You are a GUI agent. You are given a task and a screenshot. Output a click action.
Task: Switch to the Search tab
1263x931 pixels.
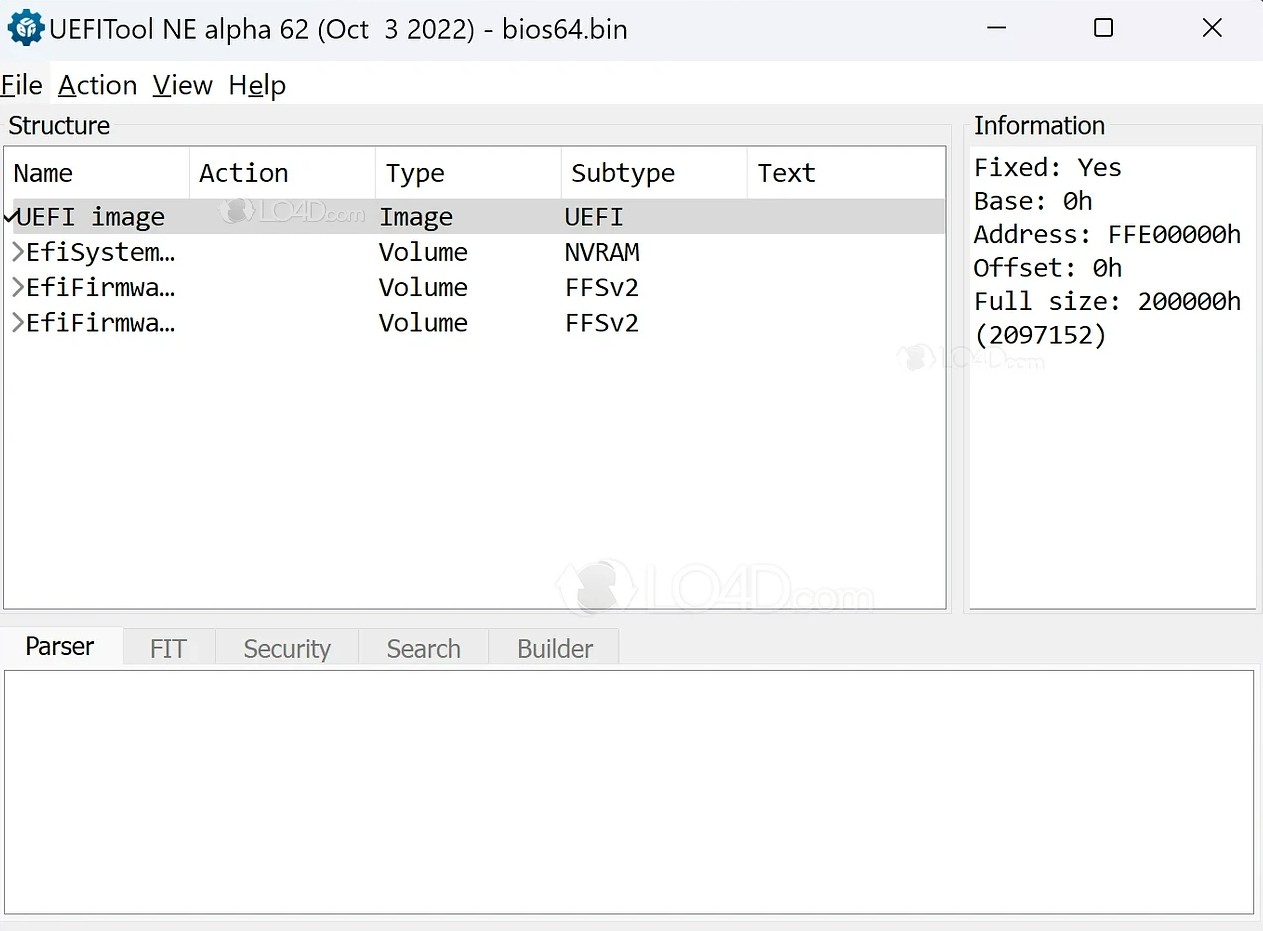click(423, 649)
